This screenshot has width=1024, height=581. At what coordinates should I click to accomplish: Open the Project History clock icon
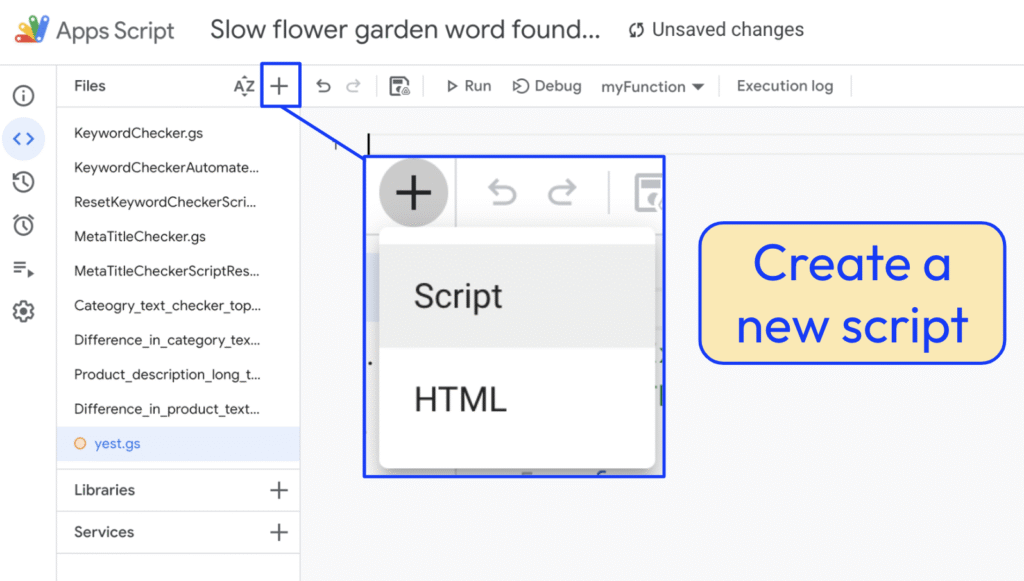tap(23, 182)
